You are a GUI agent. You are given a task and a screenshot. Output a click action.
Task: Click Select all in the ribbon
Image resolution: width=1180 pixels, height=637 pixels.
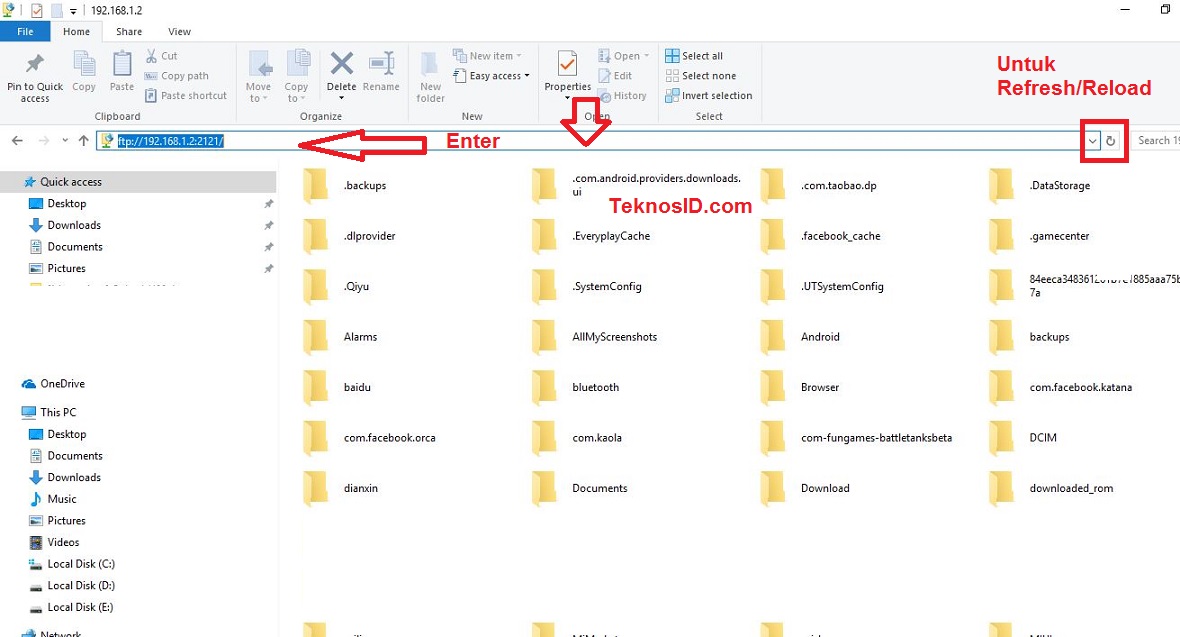coord(702,56)
